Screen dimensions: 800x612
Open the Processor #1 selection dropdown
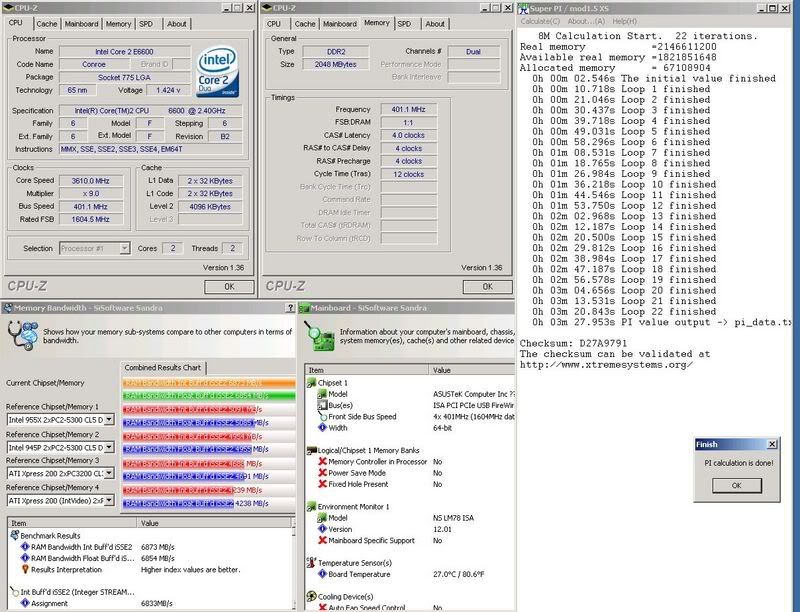(124, 248)
